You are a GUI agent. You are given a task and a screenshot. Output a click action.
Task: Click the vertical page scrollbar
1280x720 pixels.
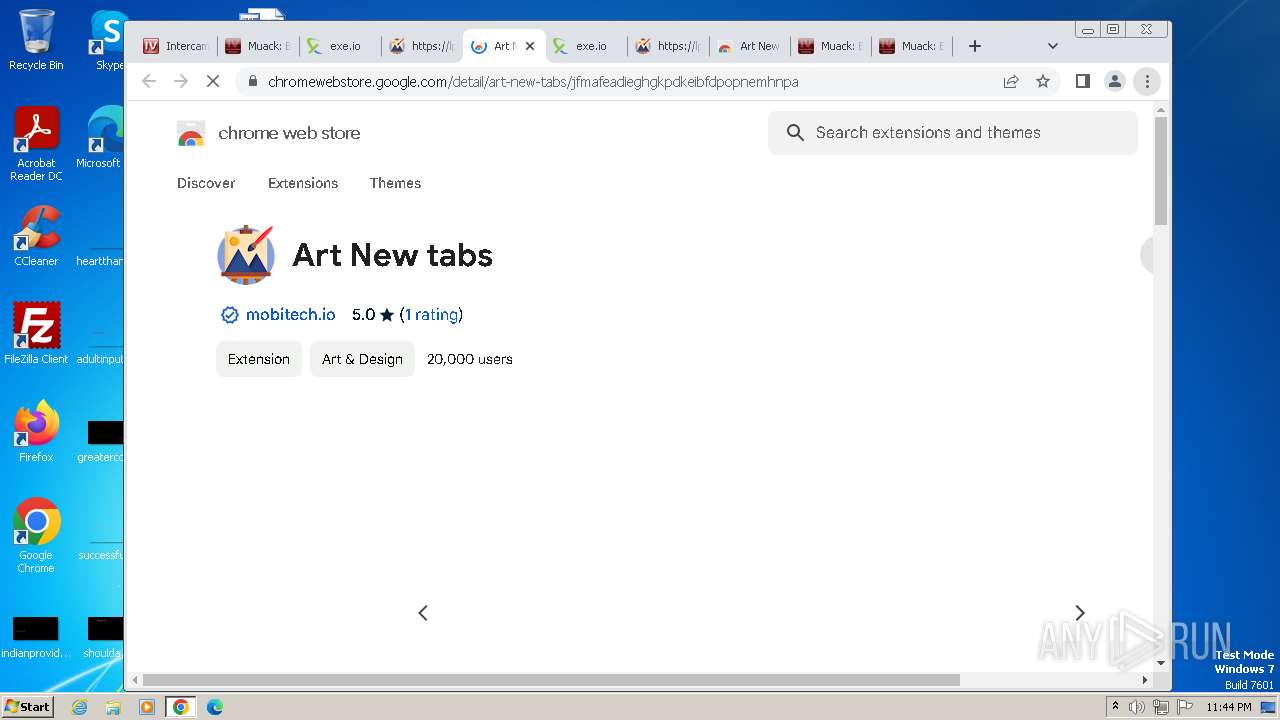[x=1161, y=170]
